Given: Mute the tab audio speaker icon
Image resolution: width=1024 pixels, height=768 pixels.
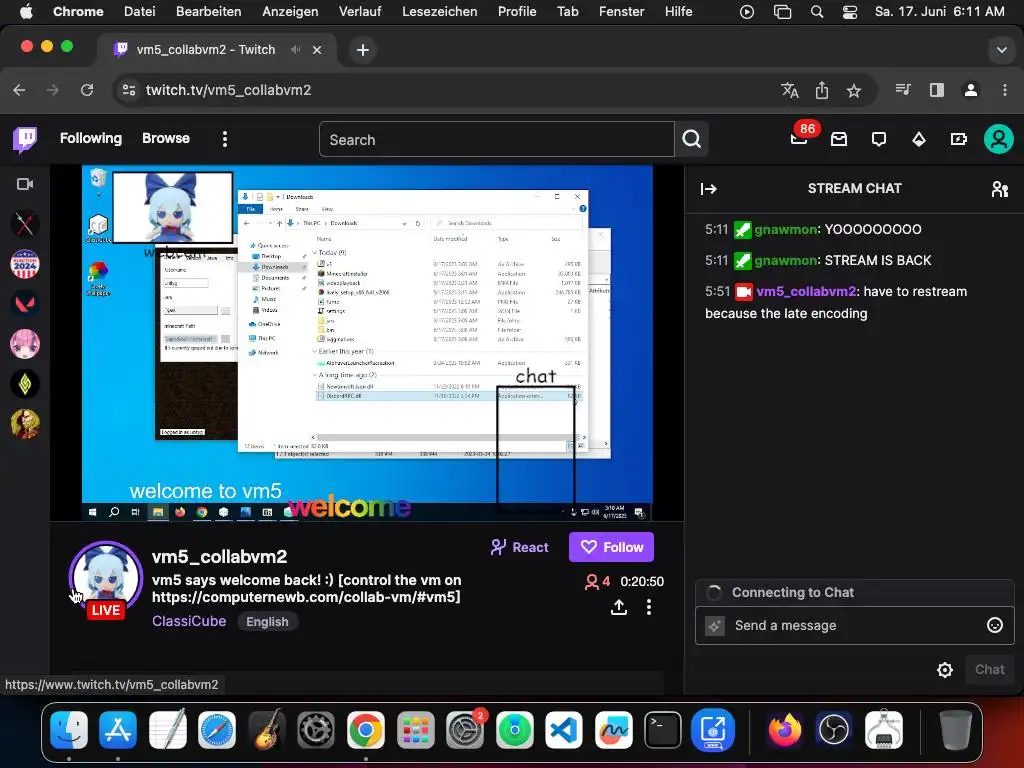Looking at the screenshot, I should coord(296,50).
